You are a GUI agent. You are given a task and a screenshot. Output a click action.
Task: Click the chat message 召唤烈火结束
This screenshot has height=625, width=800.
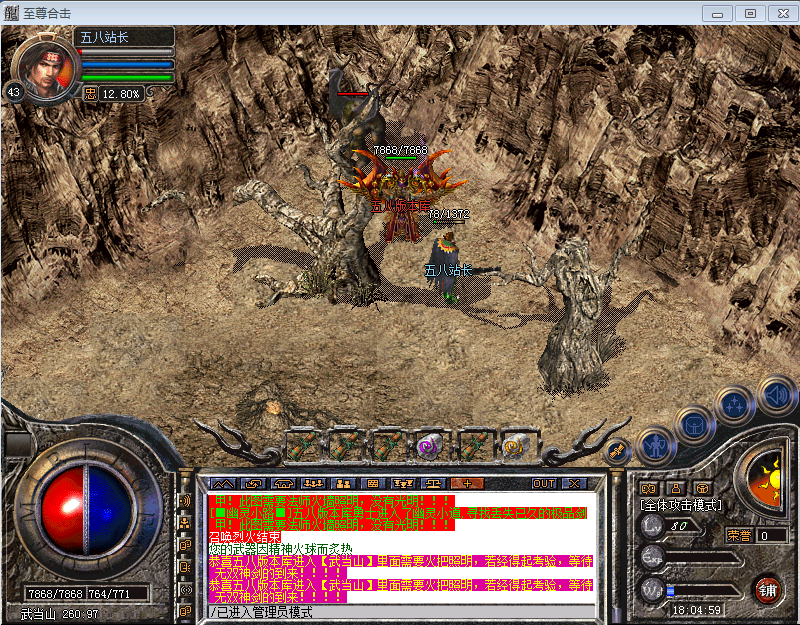pyautogui.click(x=245, y=537)
